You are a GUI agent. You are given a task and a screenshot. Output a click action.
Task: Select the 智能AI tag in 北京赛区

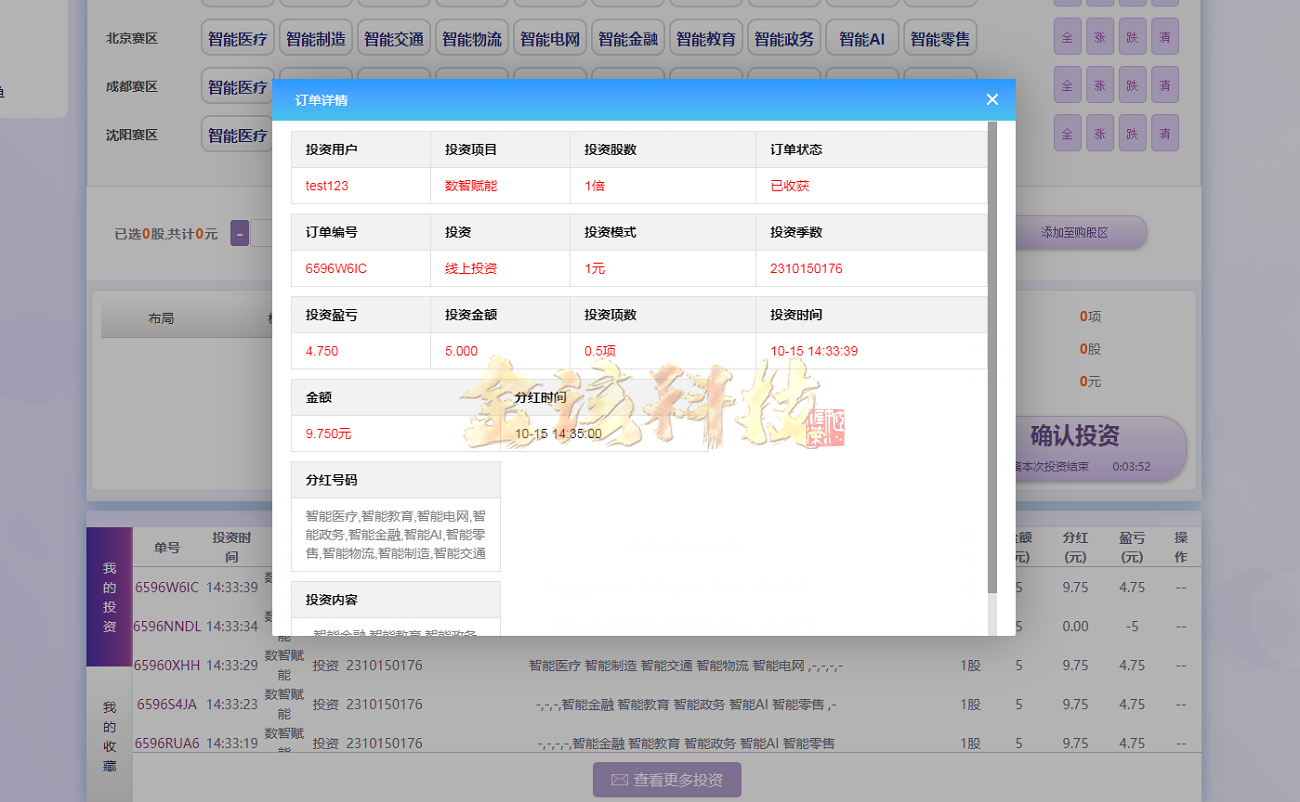pyautogui.click(x=862, y=36)
